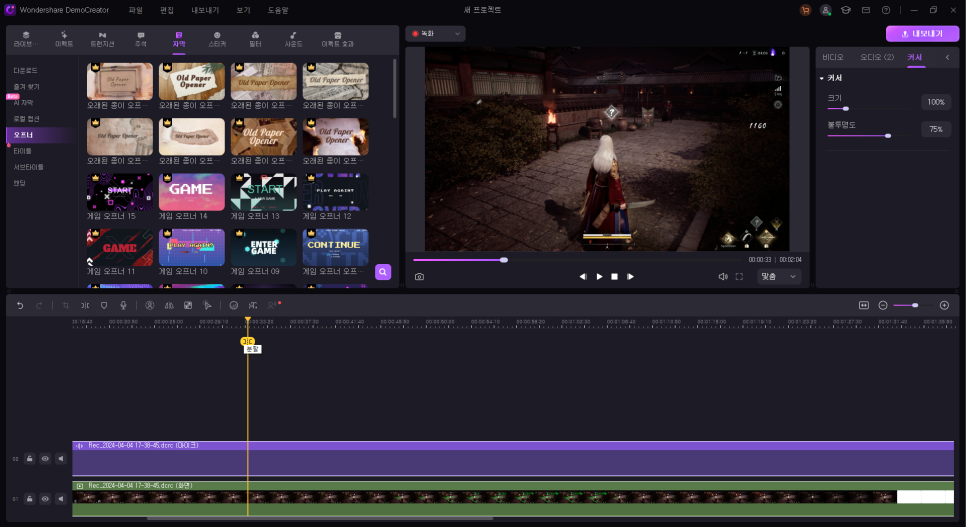The image size is (966, 527).
Task: Open the shopping cart icon
Action: (x=805, y=10)
